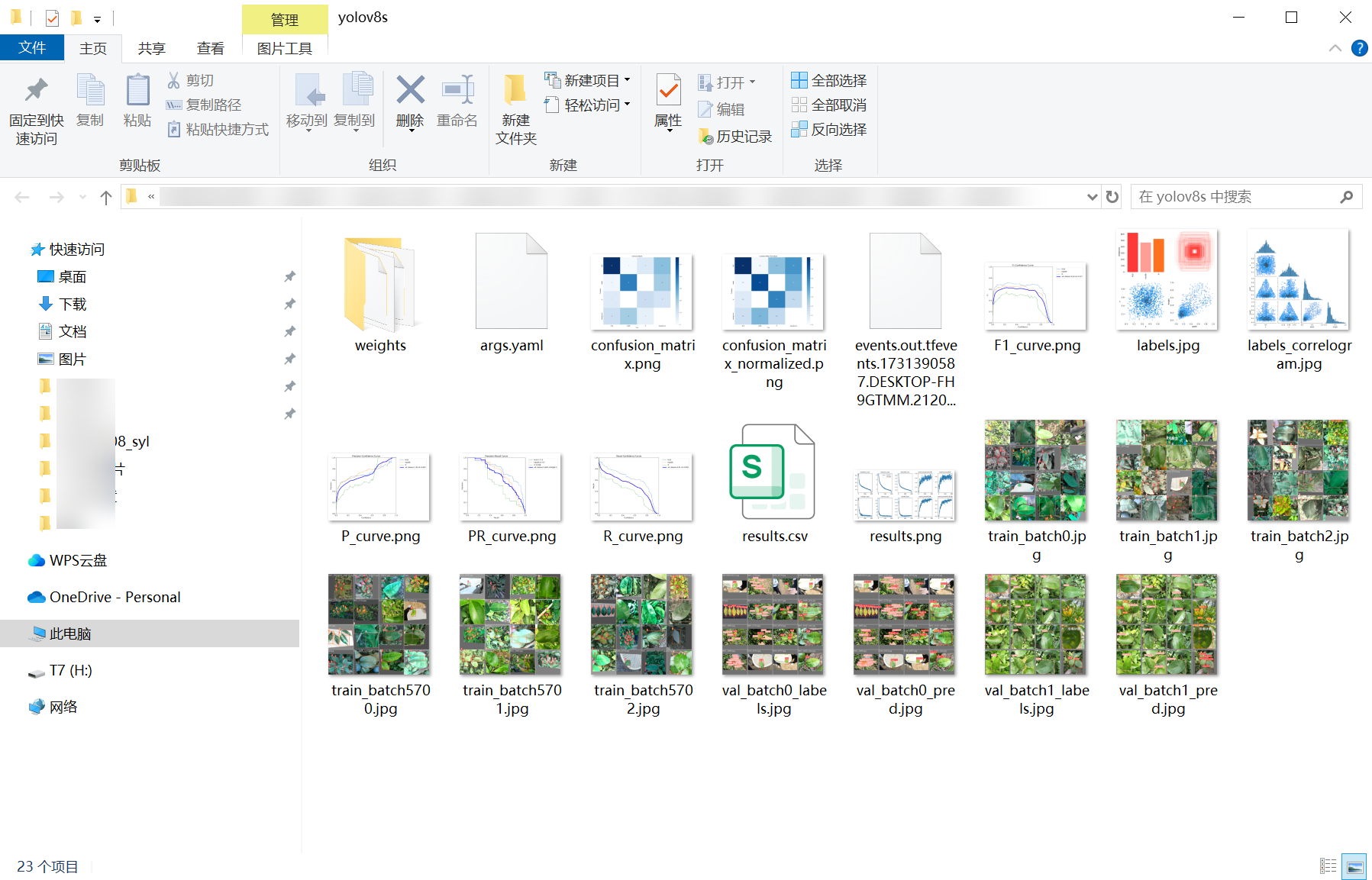1372x880 pixels.
Task: Click Select none (全部取消)
Action: coord(829,105)
